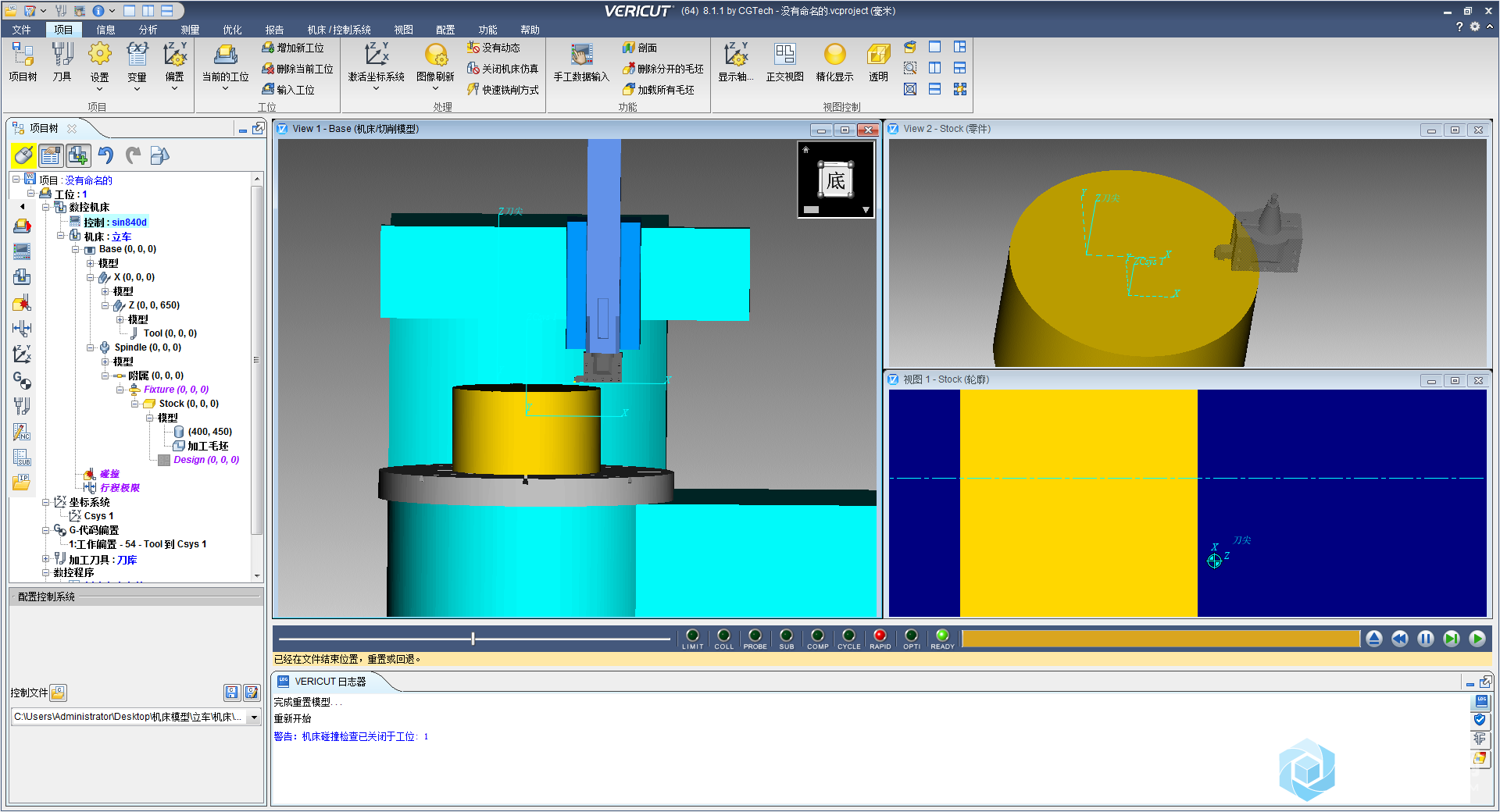This screenshot has width=1500, height=812.
Task: Click the G-code offsets icon in tree sidebar
Action: pyautogui.click(x=22, y=380)
